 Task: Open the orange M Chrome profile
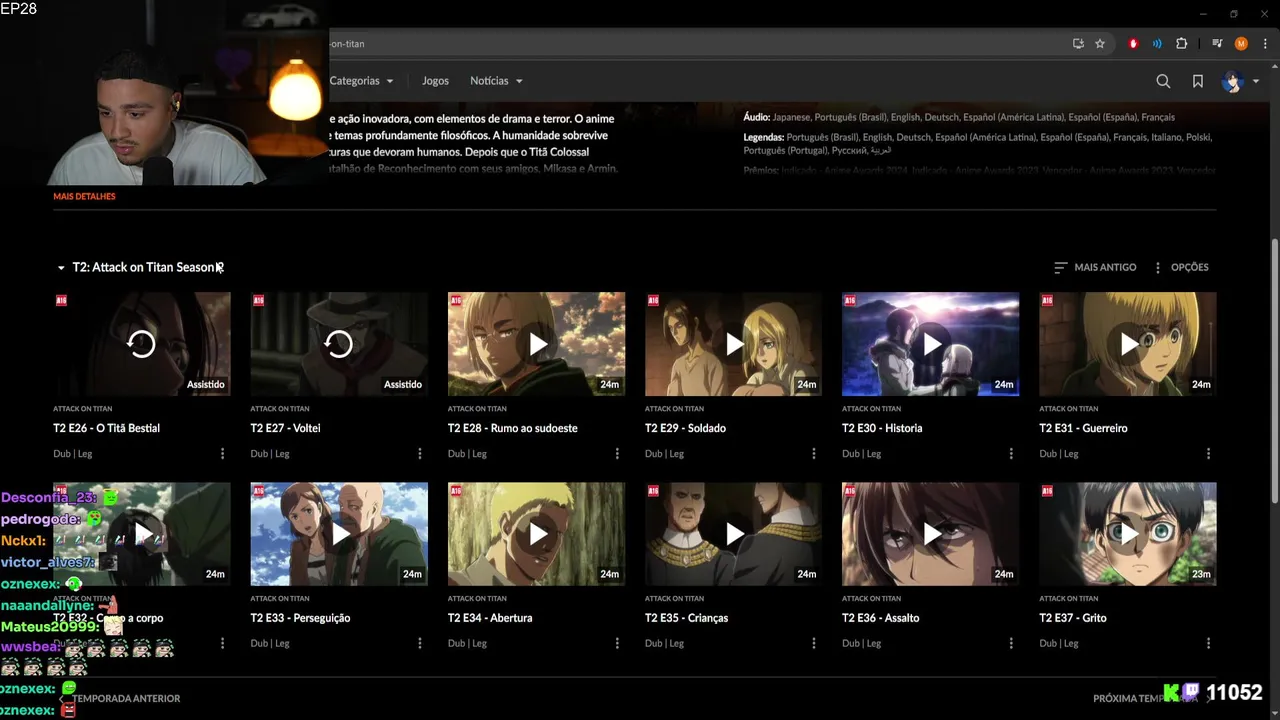(x=1241, y=44)
